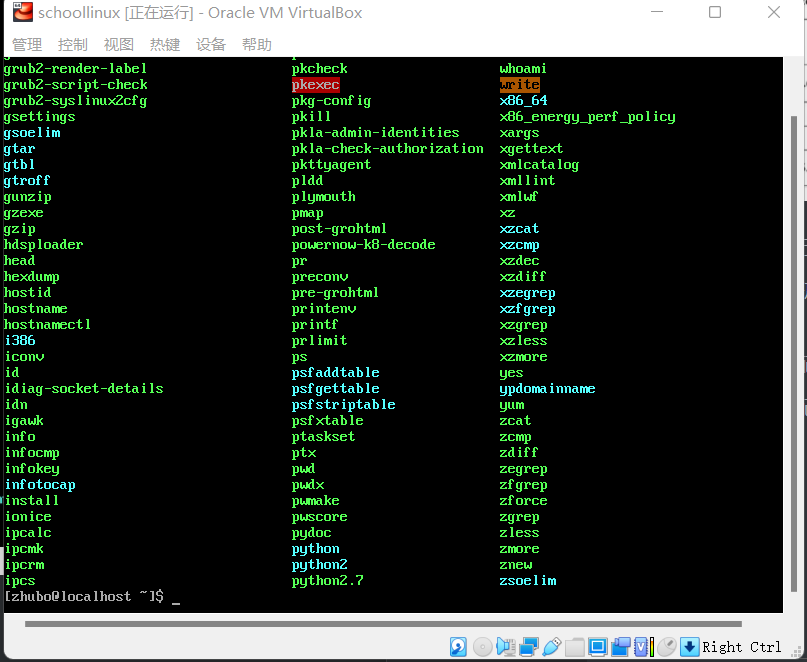
Task: Click the printenv entry
Action: coord(324,309)
